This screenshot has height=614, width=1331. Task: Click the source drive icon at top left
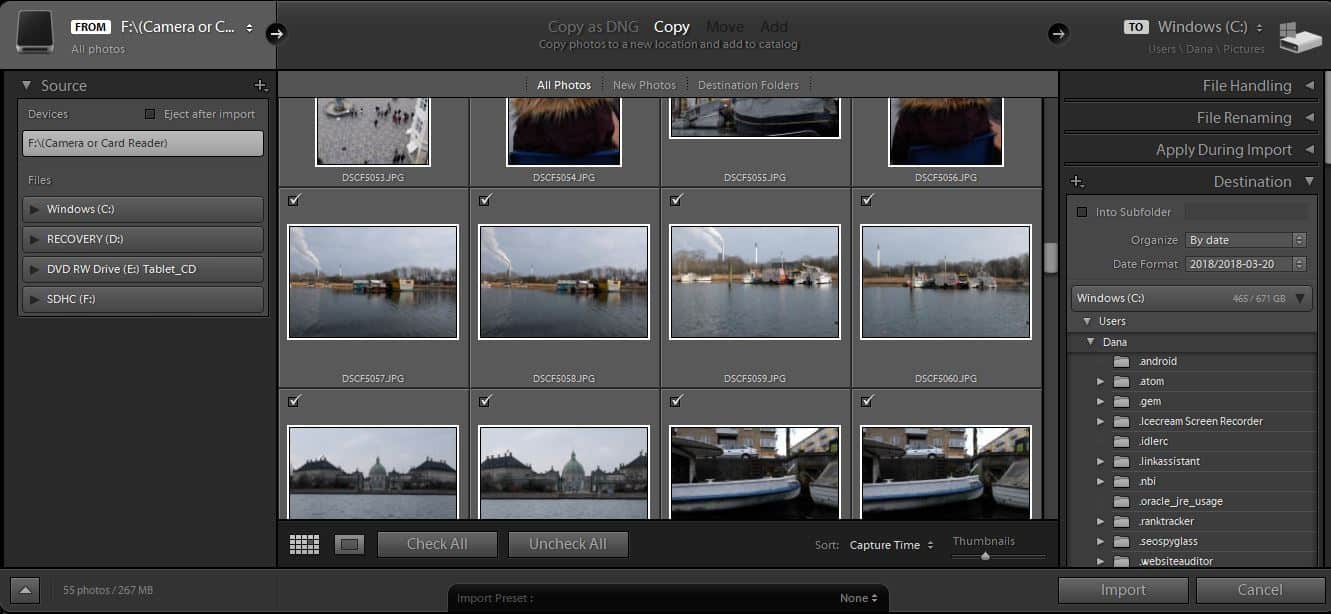pos(35,33)
